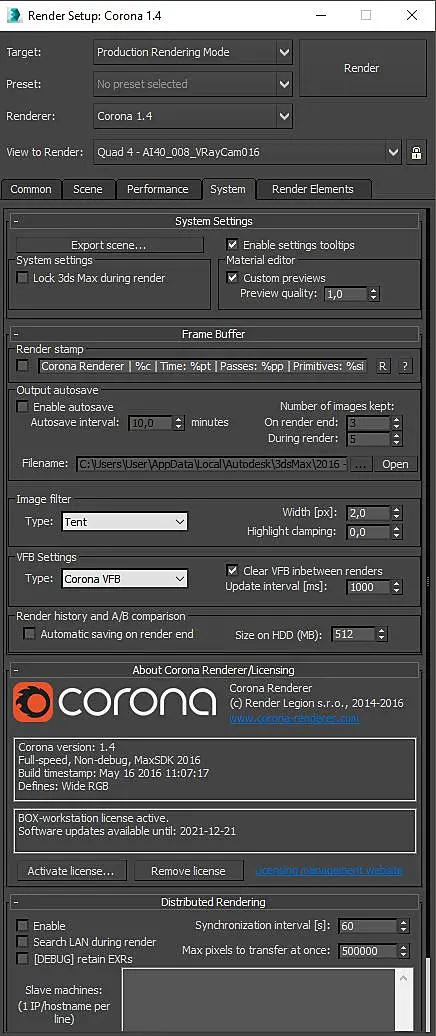Enable Lock 3ds Max during render
436x1036 pixels.
tap(22, 278)
